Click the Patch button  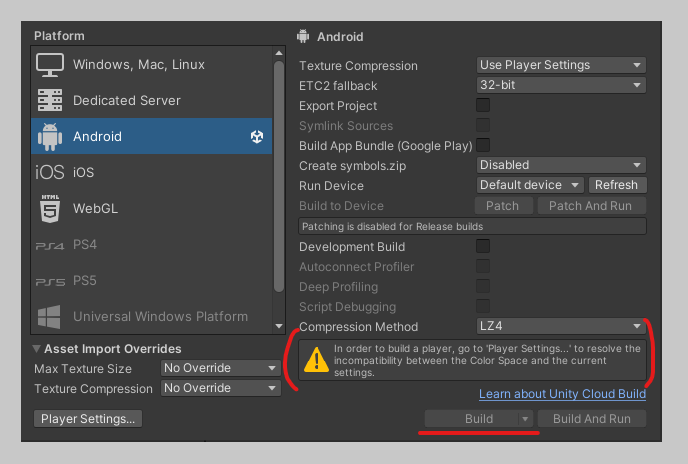(503, 205)
